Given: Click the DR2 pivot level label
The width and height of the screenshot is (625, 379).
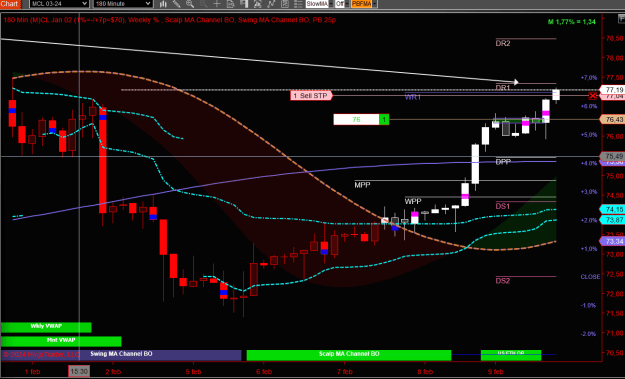Looking at the screenshot, I should pyautogui.click(x=503, y=43).
